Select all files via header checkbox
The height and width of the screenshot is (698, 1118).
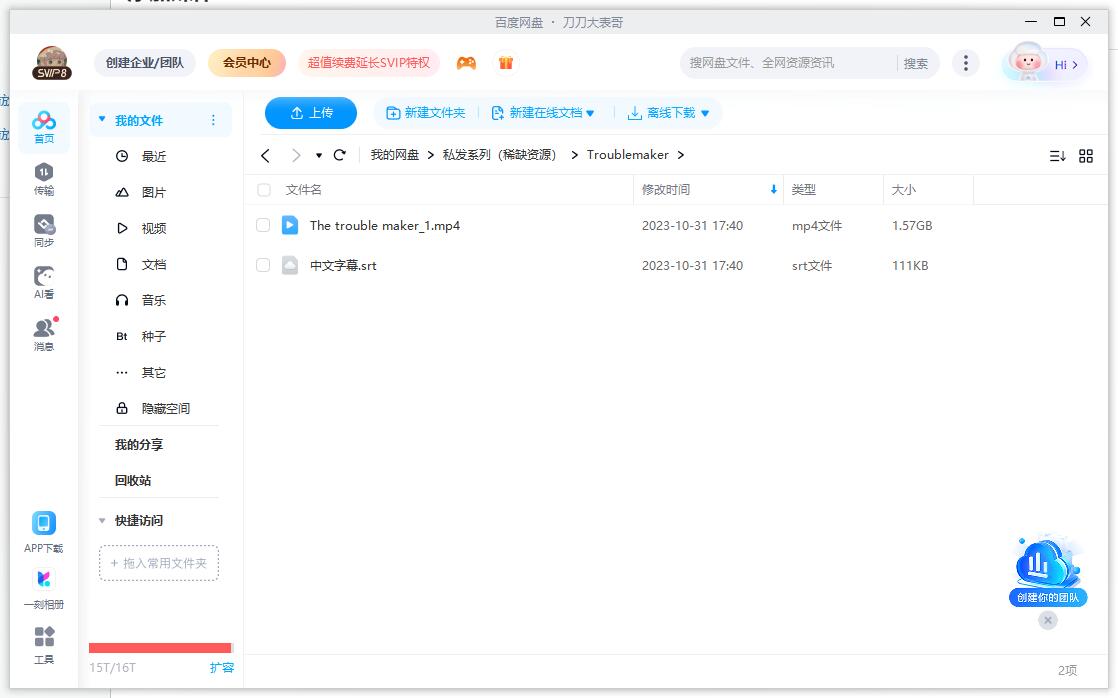click(263, 190)
